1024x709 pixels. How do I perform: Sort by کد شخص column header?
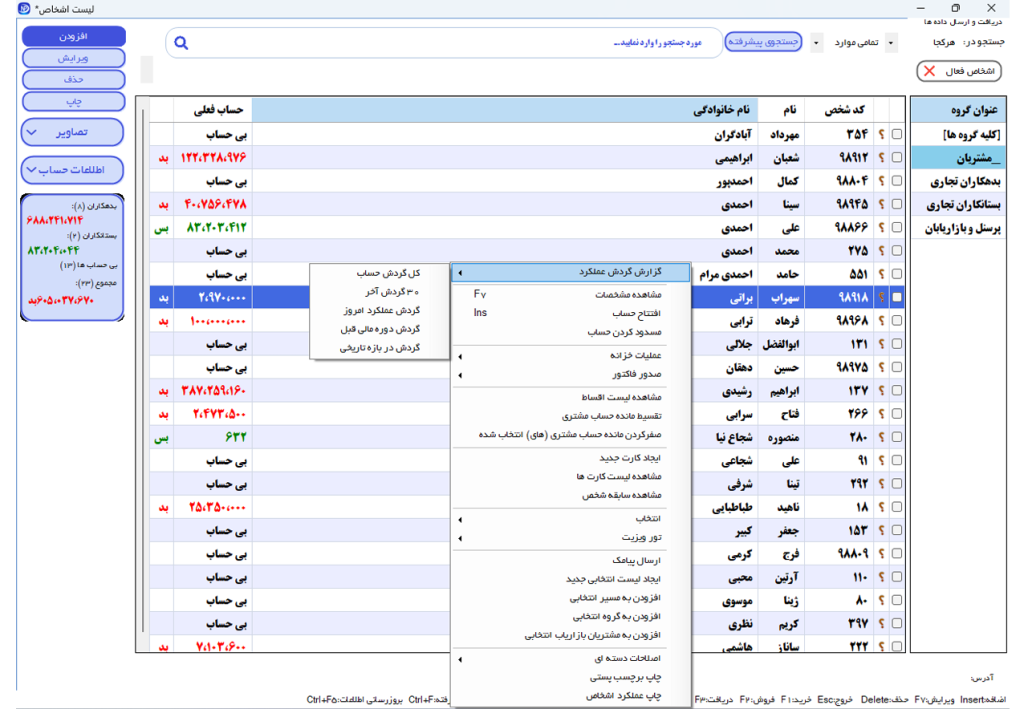click(x=839, y=110)
